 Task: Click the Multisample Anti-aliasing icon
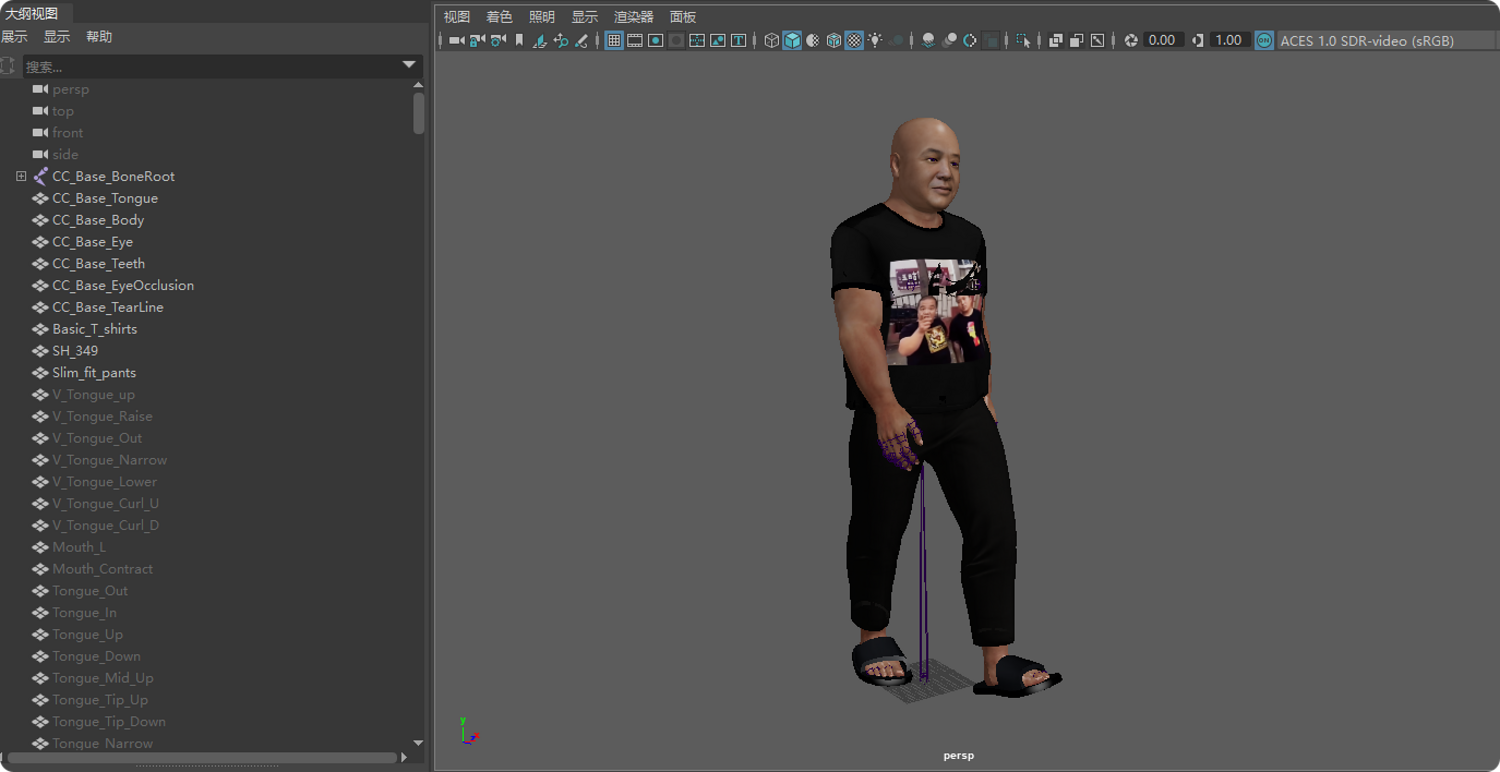click(970, 41)
